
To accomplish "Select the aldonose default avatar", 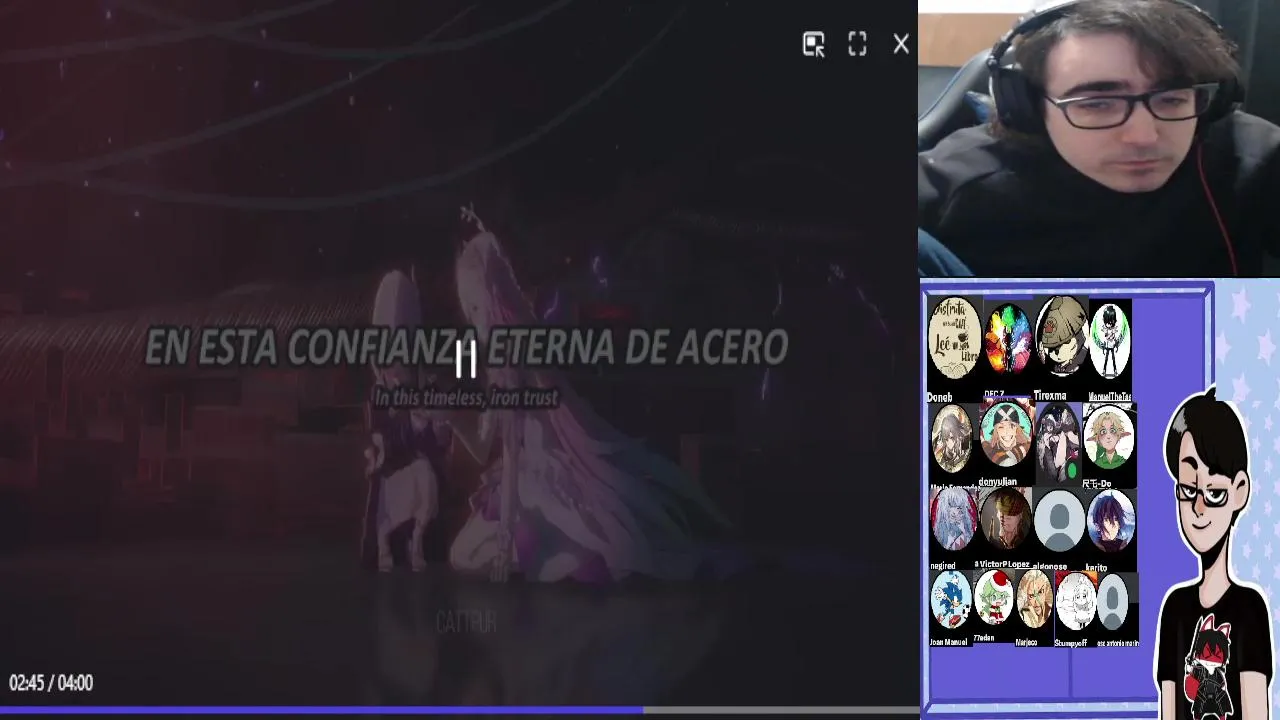I will 1059,520.
